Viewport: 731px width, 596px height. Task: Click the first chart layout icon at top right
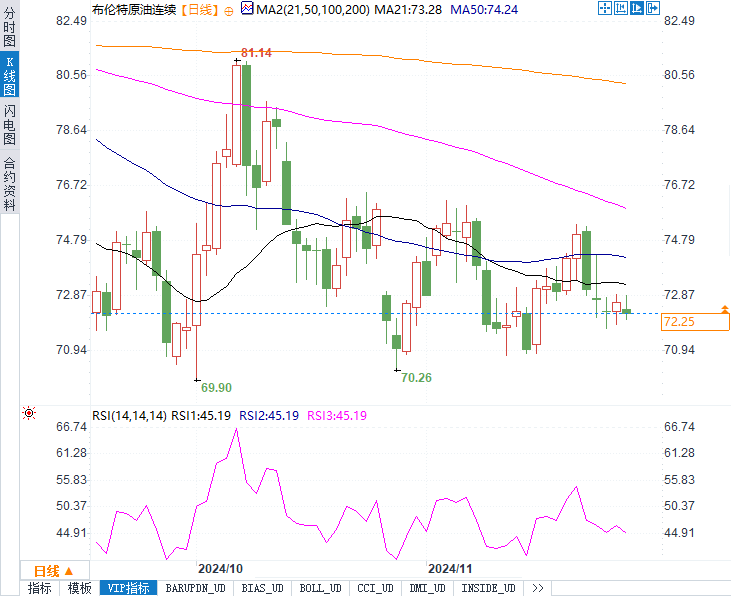point(605,9)
